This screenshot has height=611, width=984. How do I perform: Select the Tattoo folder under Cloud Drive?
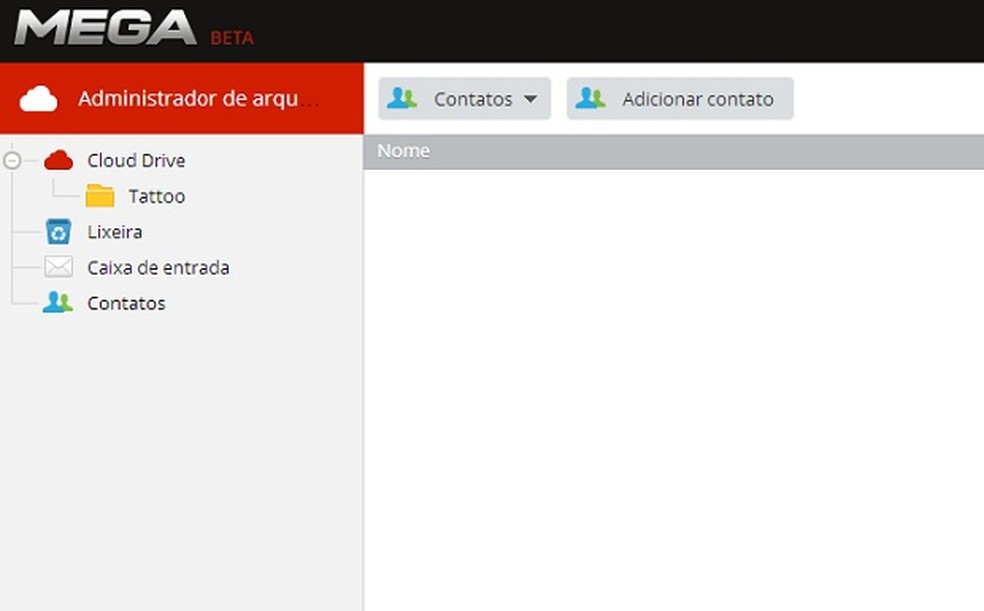(156, 196)
